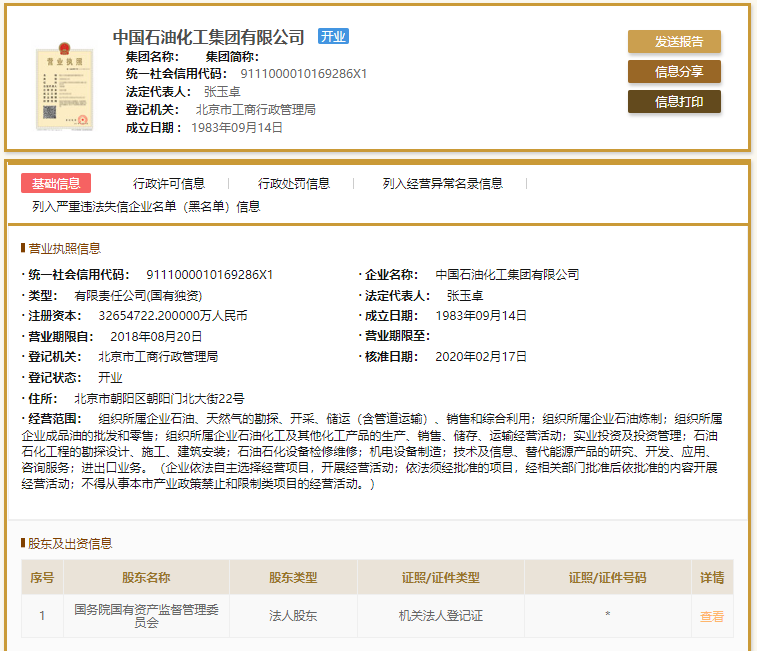Click the 发送报告 button
The width and height of the screenshot is (757, 651).
point(674,42)
